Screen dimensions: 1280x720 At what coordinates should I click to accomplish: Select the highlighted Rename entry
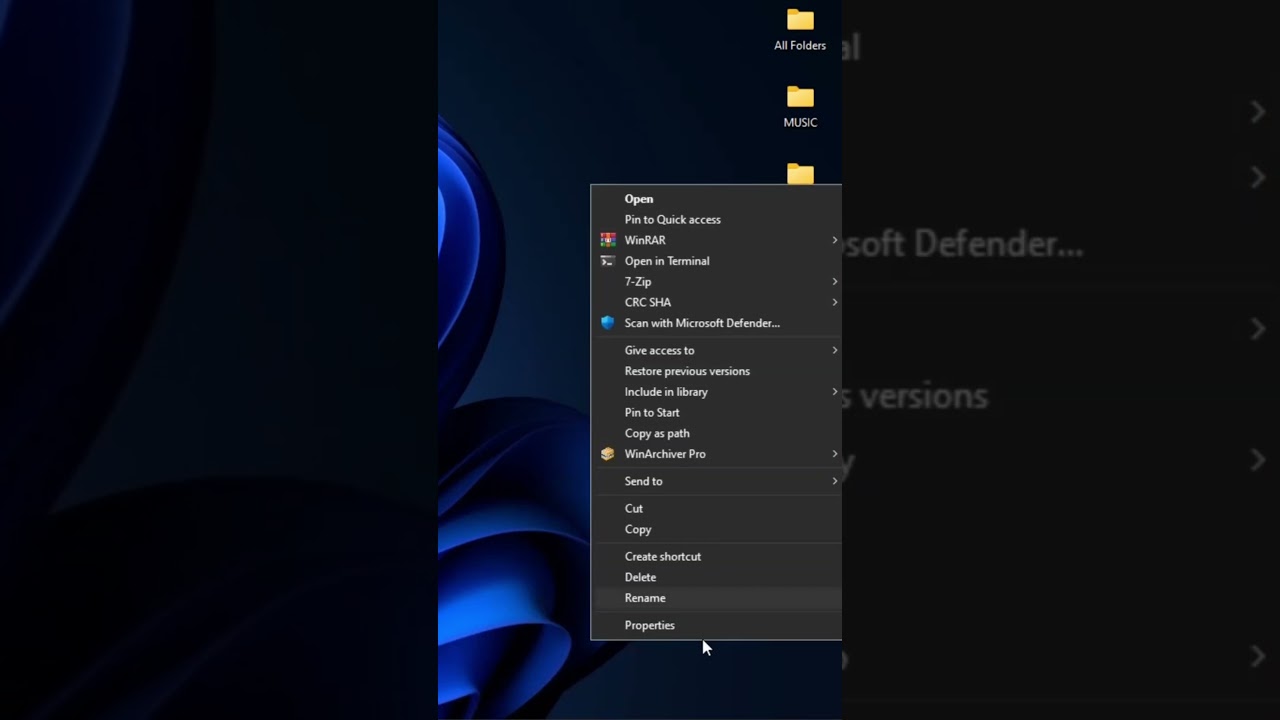tap(716, 598)
